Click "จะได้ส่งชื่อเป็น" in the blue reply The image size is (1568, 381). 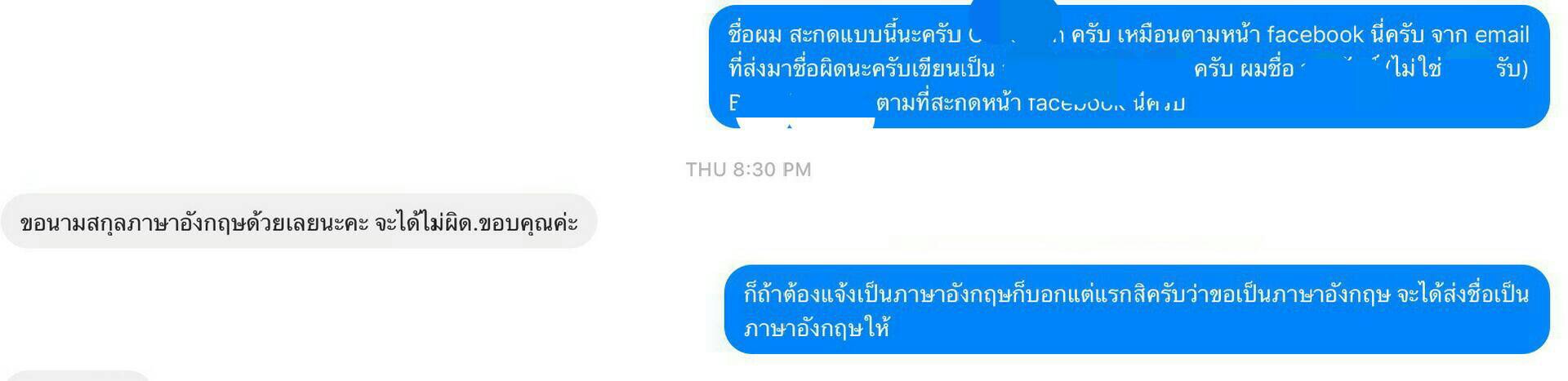(x=1463, y=294)
